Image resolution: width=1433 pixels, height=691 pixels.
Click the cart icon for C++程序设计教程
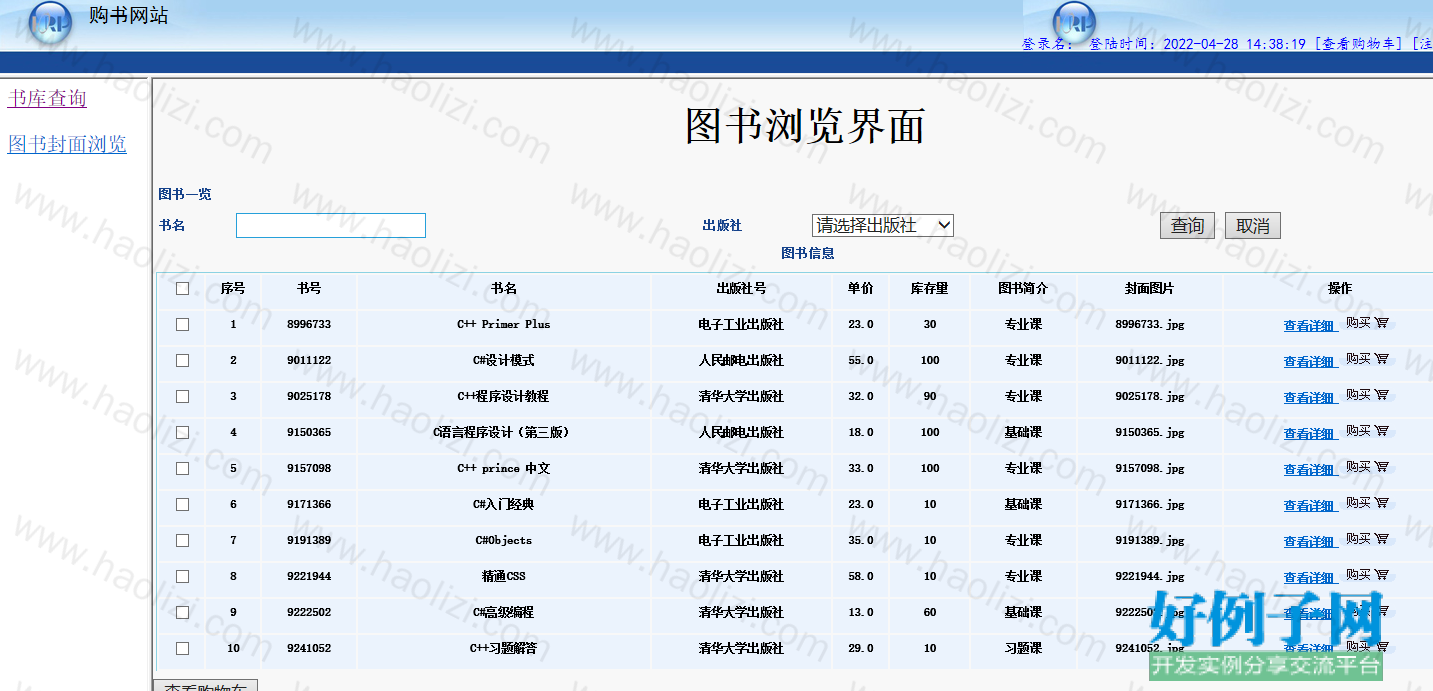[1382, 395]
